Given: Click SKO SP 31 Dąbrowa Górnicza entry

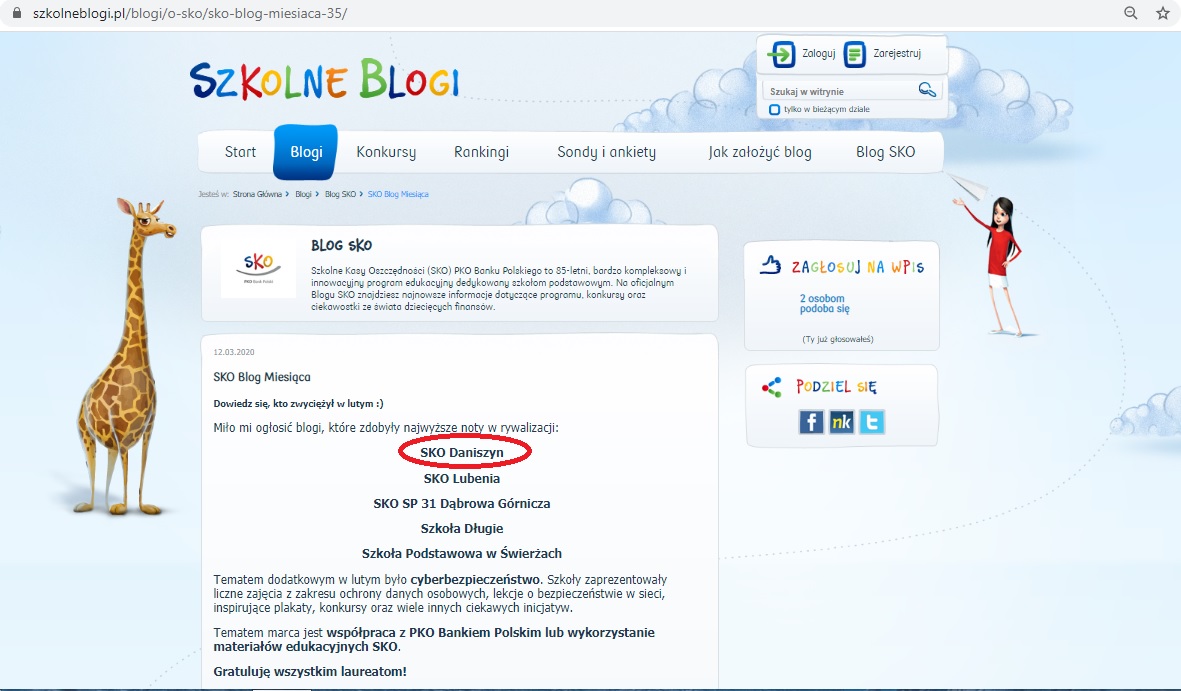Looking at the screenshot, I should [462, 503].
